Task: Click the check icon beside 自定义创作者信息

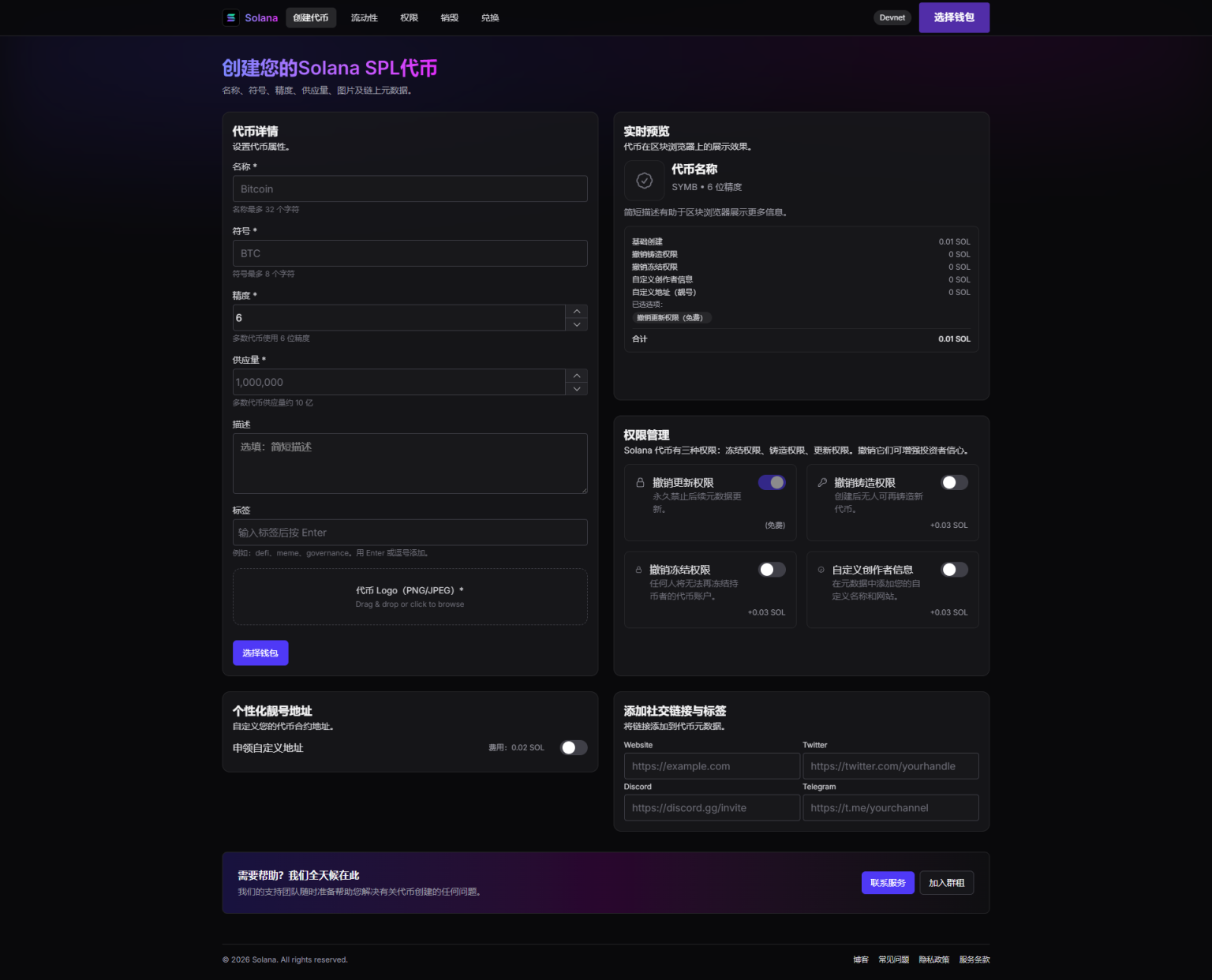Action: click(821, 570)
